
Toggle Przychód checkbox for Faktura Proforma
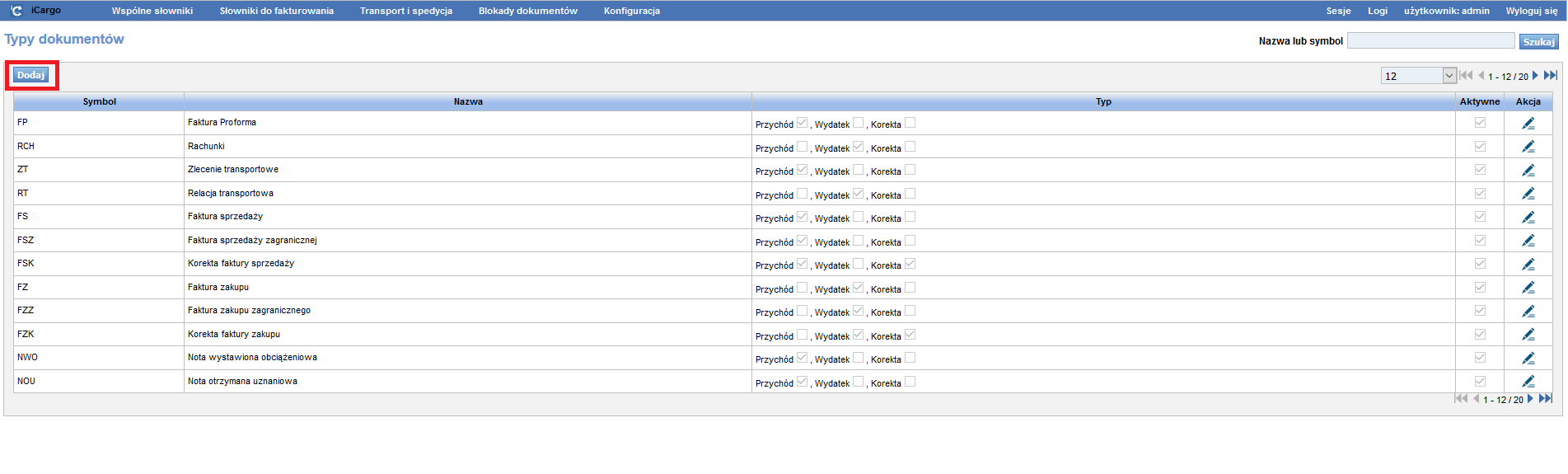tap(802, 123)
